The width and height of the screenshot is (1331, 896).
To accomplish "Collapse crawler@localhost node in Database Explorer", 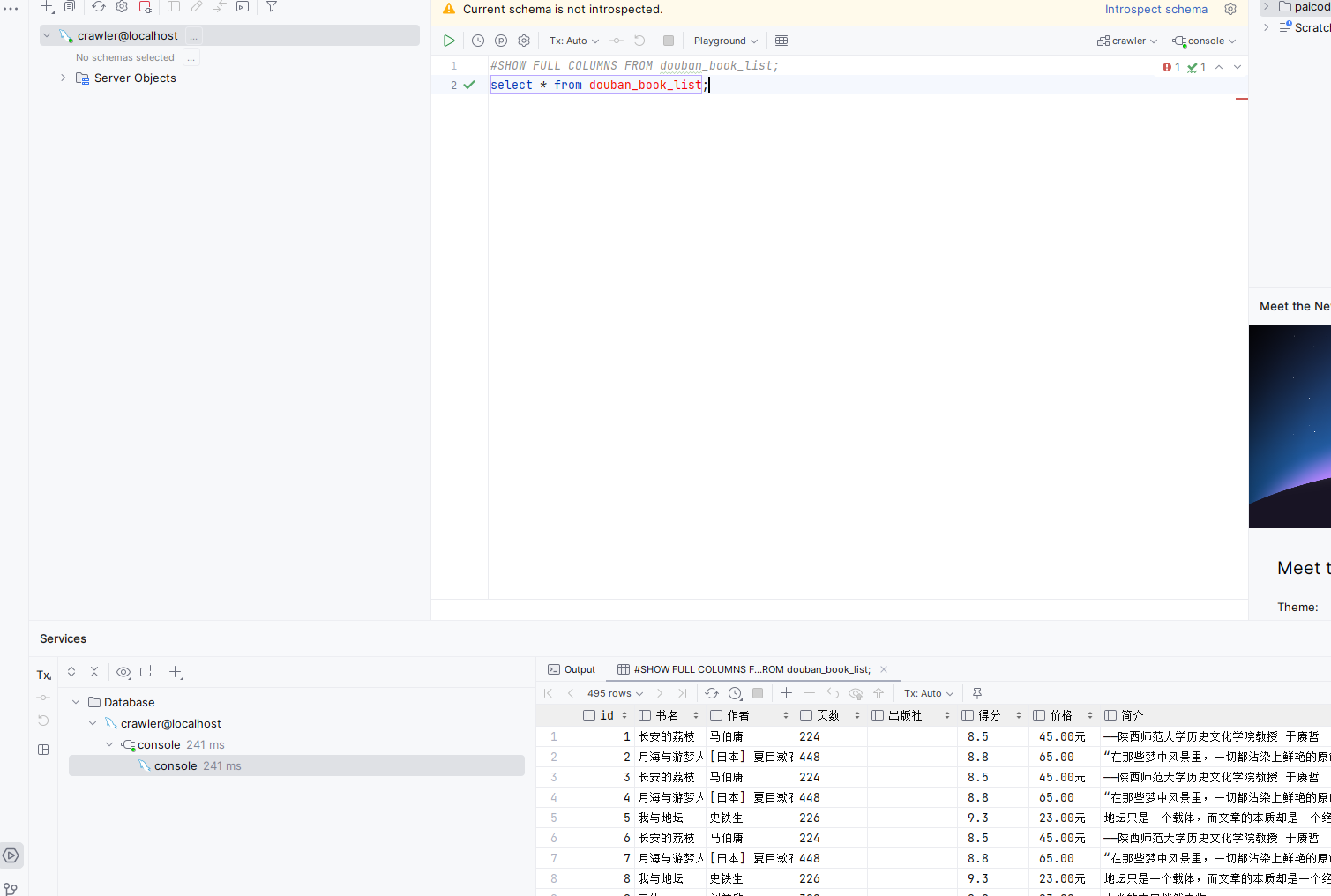I will click(47, 35).
